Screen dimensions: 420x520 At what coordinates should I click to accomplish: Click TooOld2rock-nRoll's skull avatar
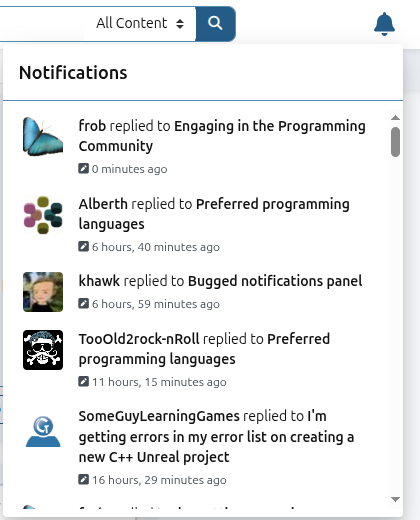[43, 350]
